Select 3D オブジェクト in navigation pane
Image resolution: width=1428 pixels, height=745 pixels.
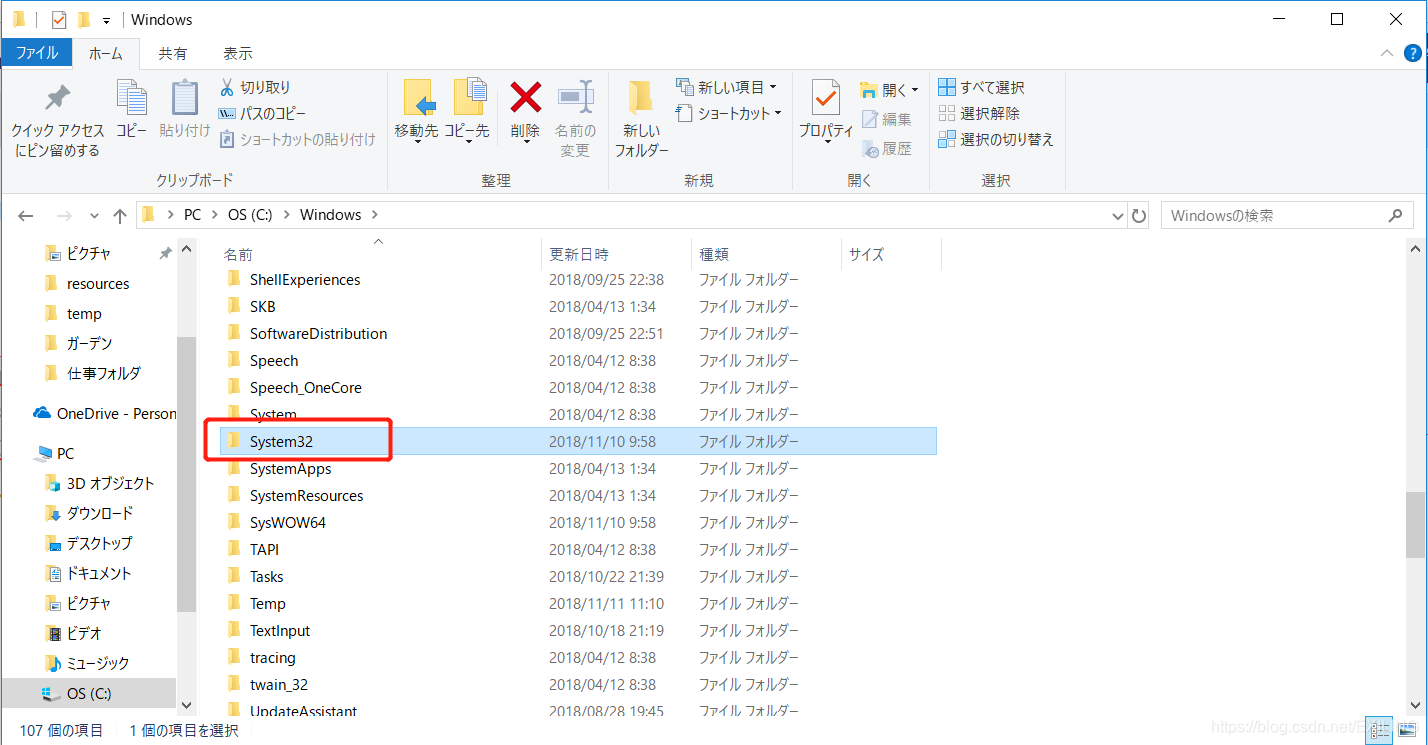tap(100, 483)
